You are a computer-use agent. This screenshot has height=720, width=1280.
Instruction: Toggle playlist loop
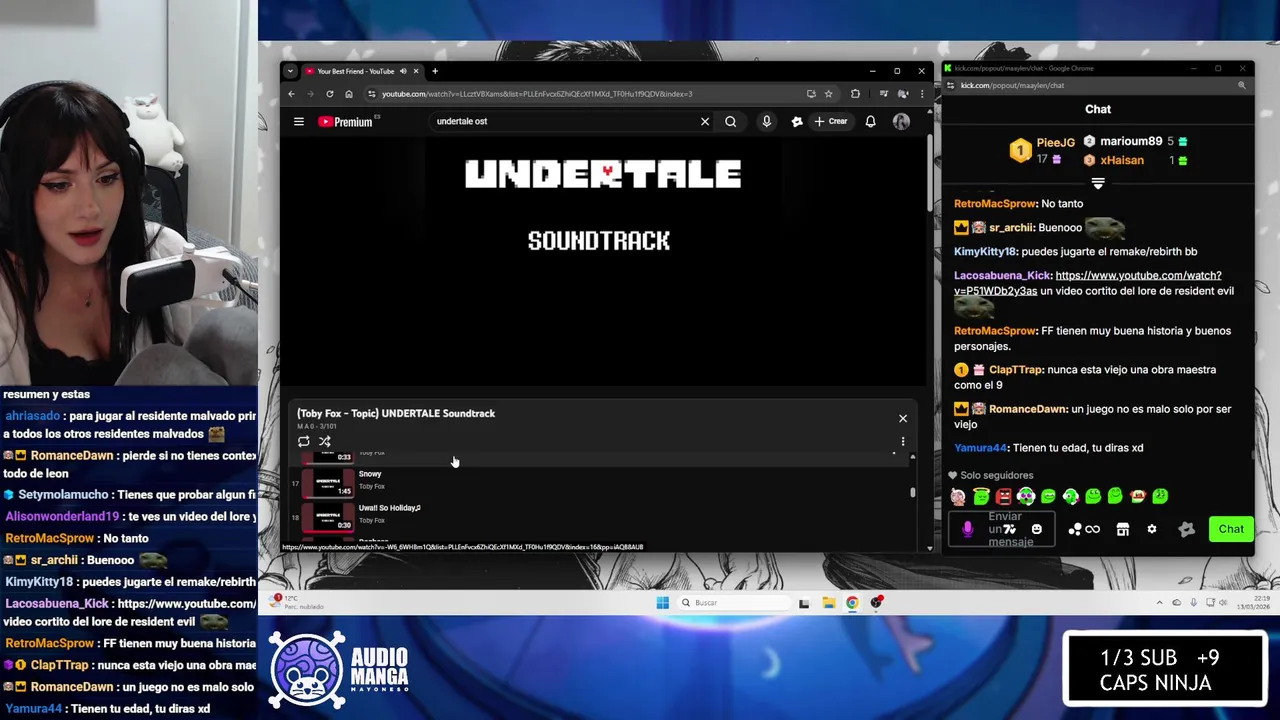click(x=304, y=441)
